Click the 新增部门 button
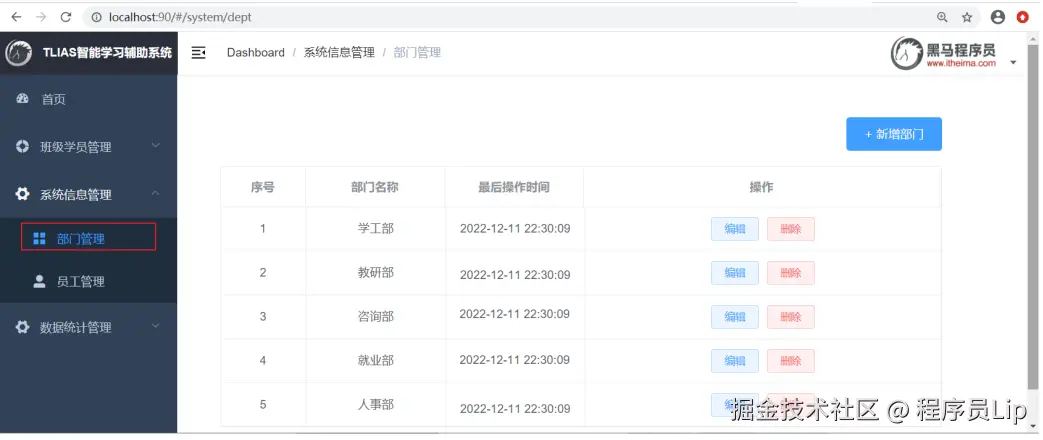The height and width of the screenshot is (440, 1043). tap(893, 134)
